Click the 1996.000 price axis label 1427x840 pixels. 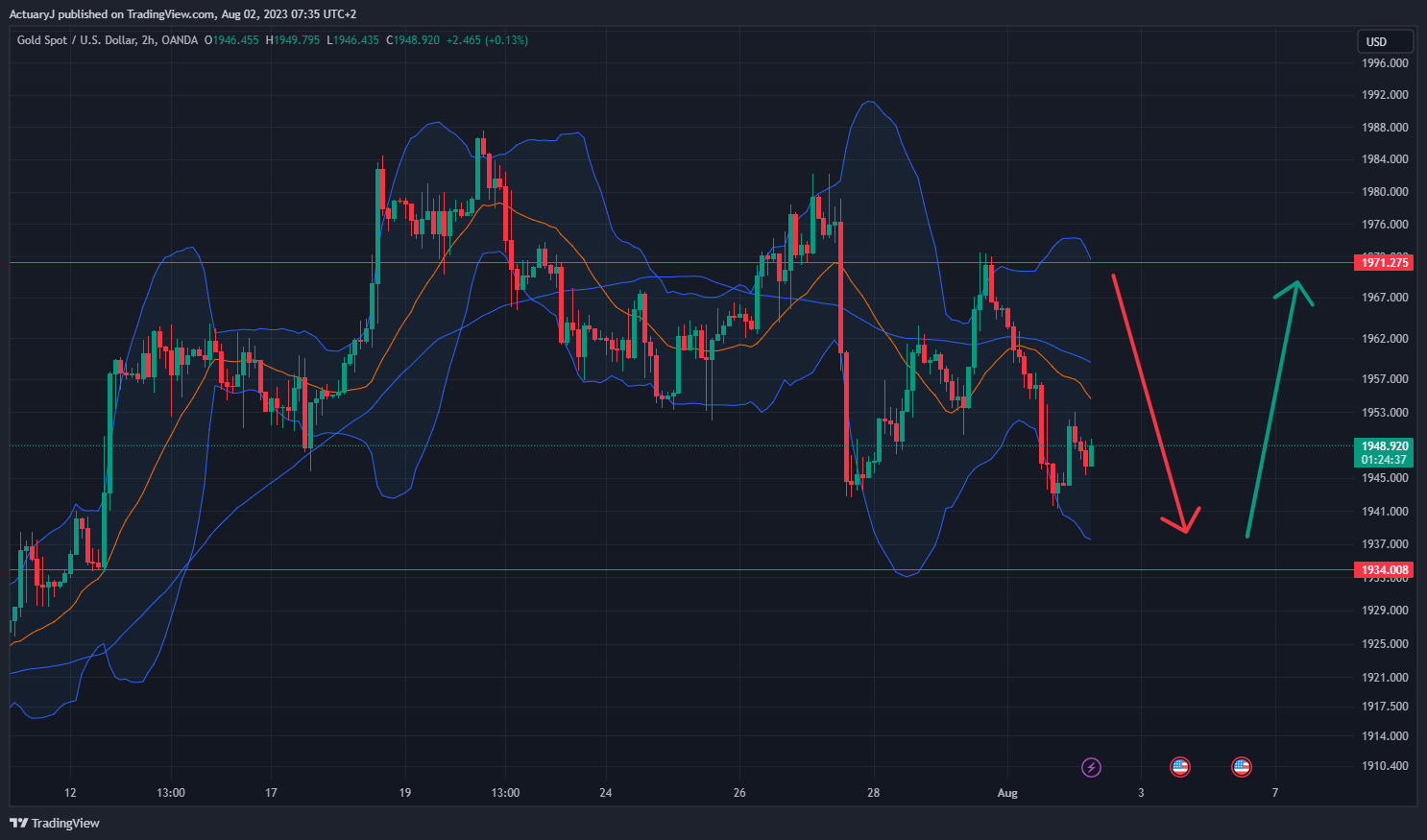click(x=1385, y=63)
